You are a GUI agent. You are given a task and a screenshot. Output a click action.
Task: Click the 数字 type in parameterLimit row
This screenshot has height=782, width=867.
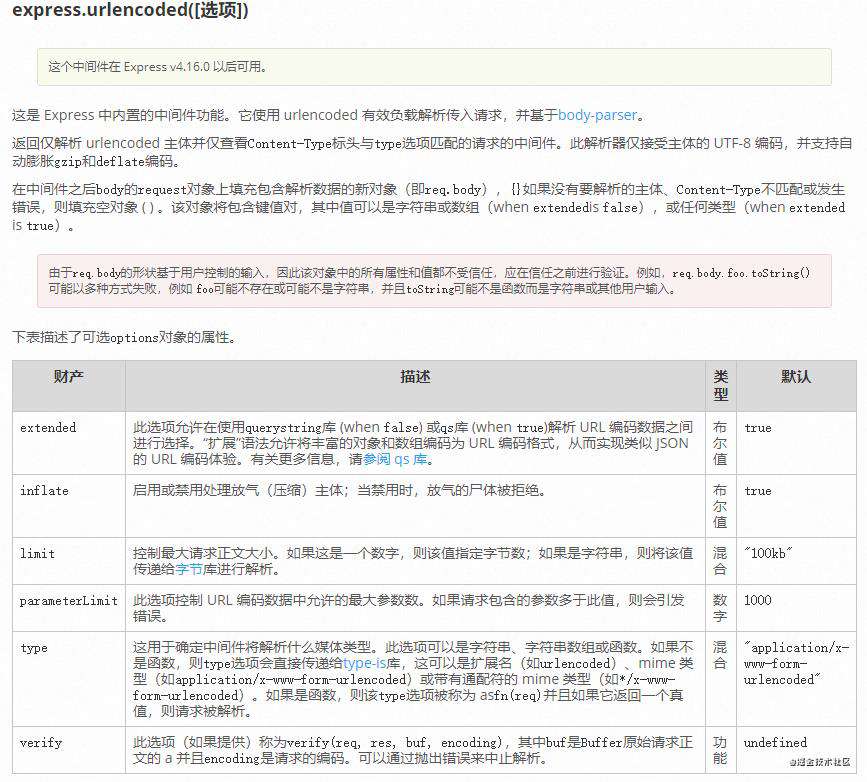pos(720,608)
